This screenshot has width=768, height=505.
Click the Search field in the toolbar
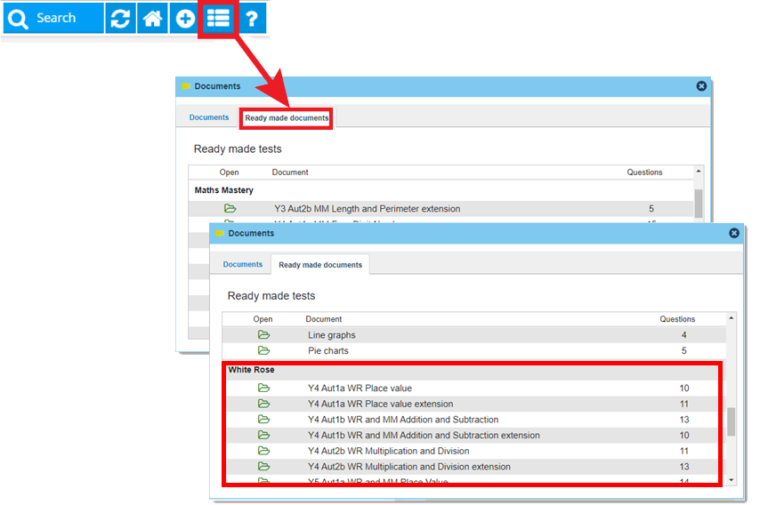tap(53, 19)
